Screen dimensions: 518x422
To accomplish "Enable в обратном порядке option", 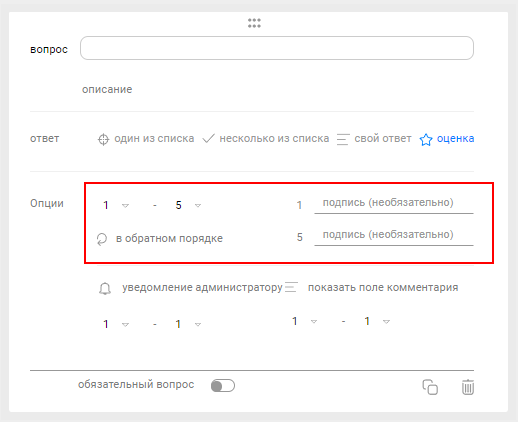I will pyautogui.click(x=169, y=239).
